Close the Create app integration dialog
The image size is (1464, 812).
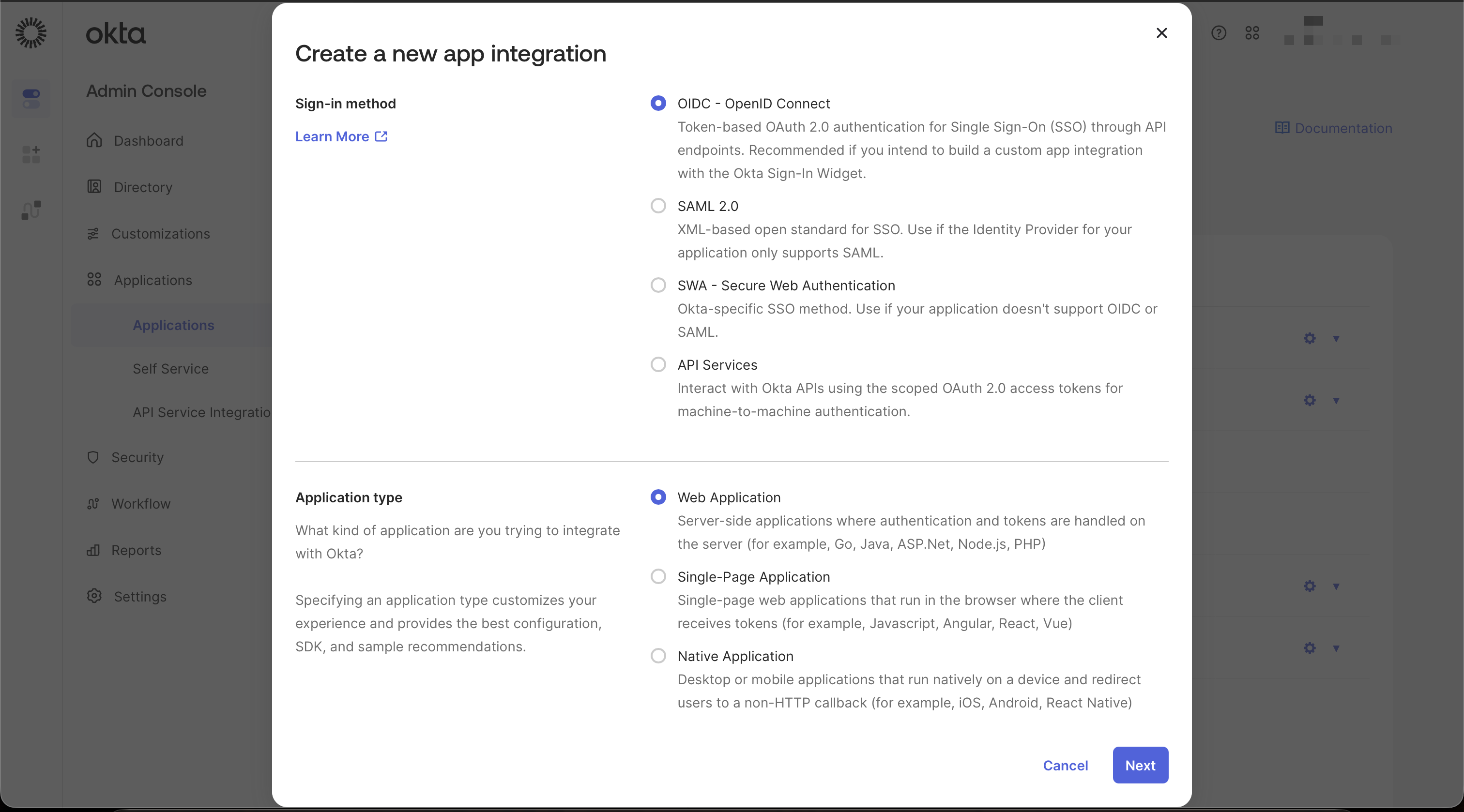pos(1161,33)
